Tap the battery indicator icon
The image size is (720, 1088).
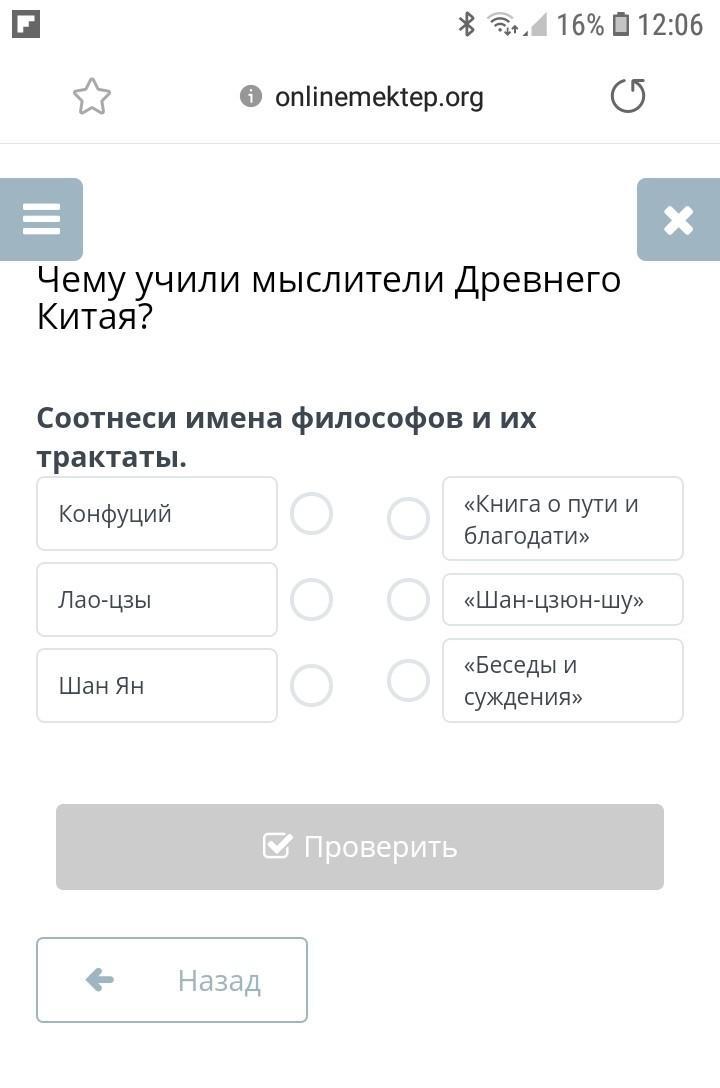pos(621,24)
